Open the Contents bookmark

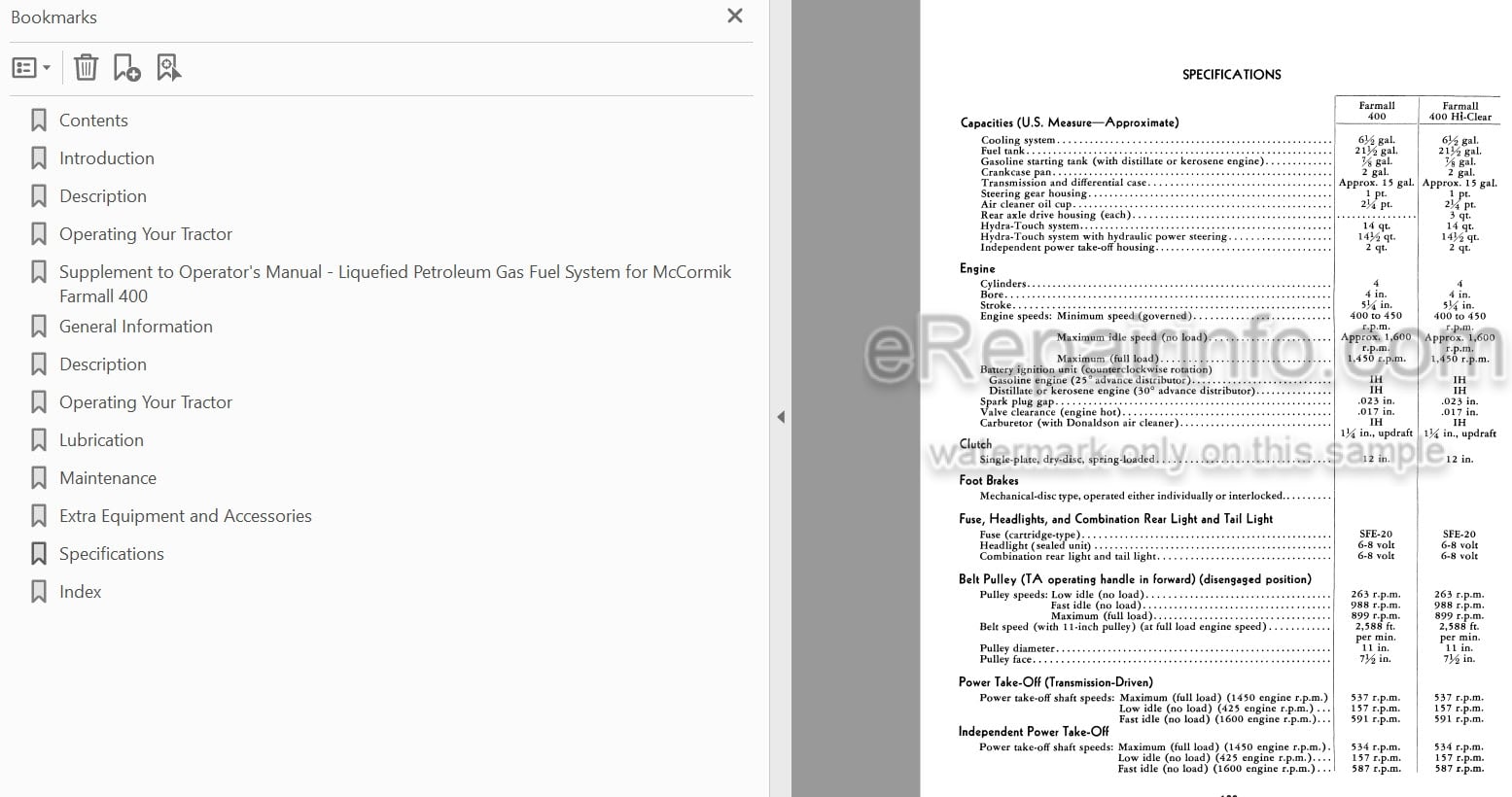click(x=93, y=121)
